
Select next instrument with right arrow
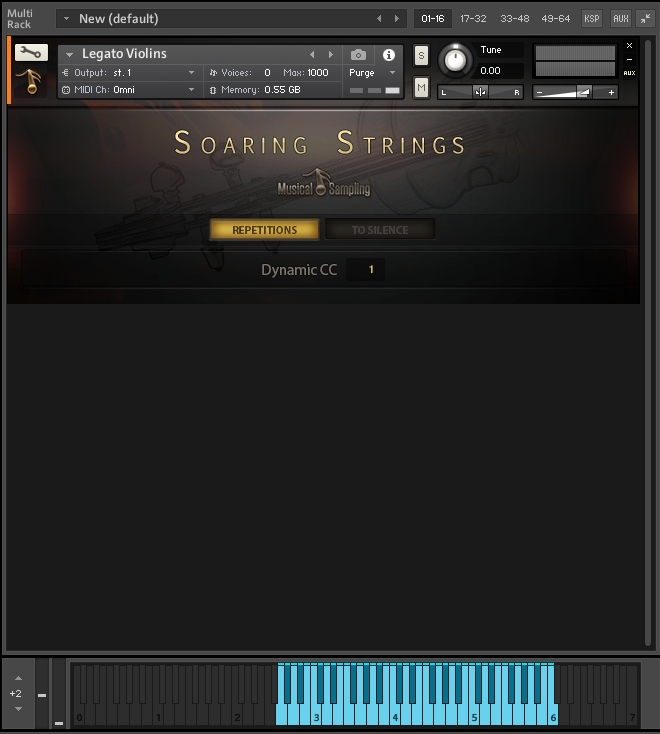point(331,55)
